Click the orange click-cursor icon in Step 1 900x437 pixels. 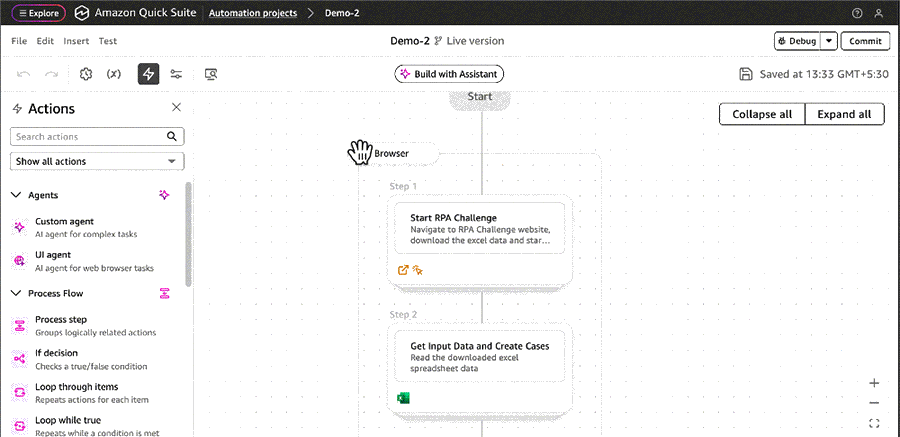point(418,269)
